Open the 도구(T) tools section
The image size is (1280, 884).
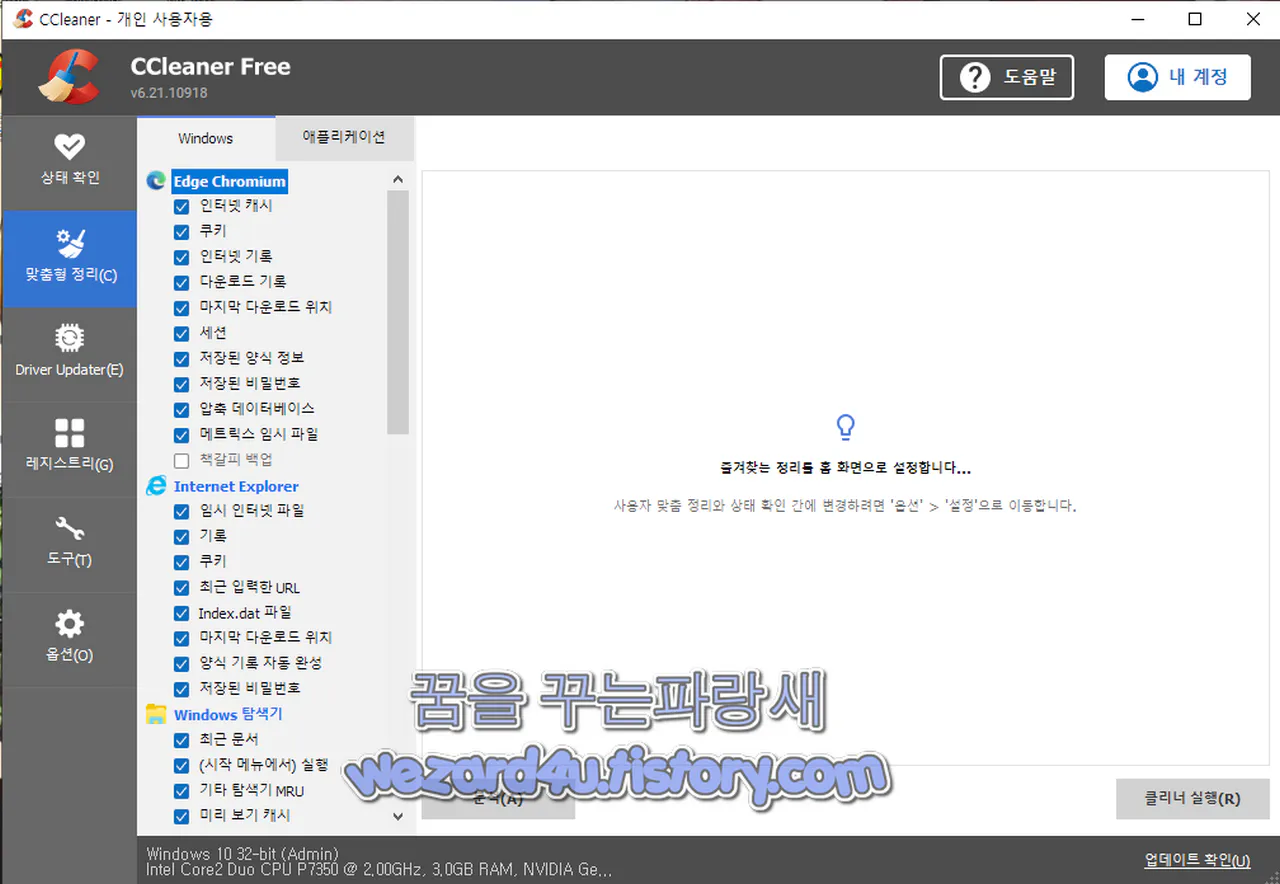69,544
